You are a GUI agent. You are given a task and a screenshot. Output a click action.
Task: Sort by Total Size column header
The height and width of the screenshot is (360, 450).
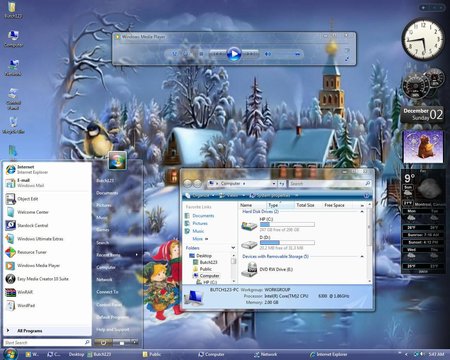pos(308,205)
